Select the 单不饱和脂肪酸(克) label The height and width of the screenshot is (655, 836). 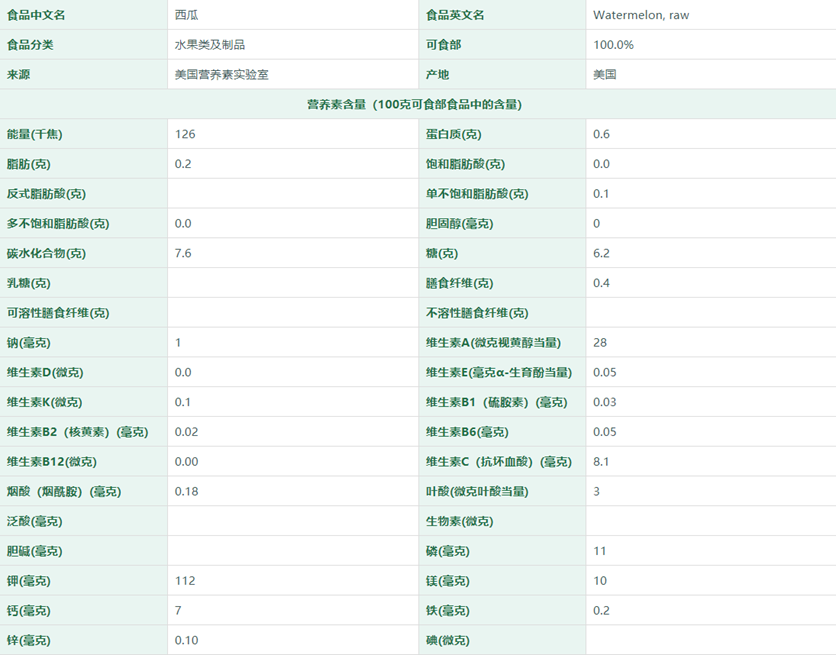tap(477, 194)
